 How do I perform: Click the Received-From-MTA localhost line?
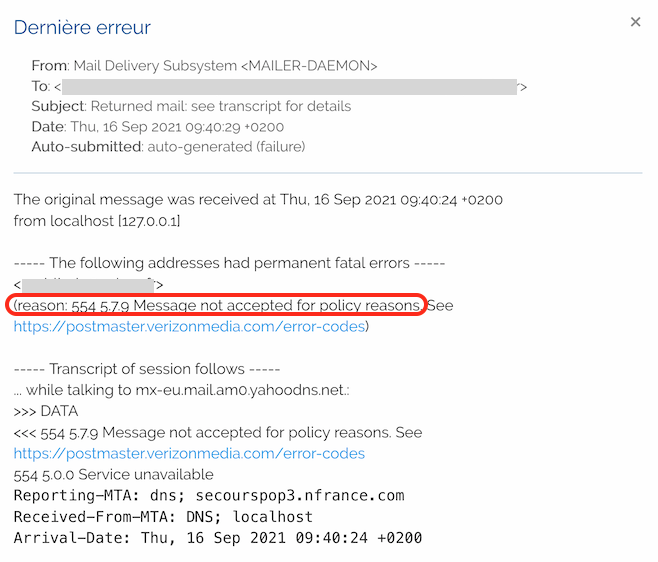163,517
